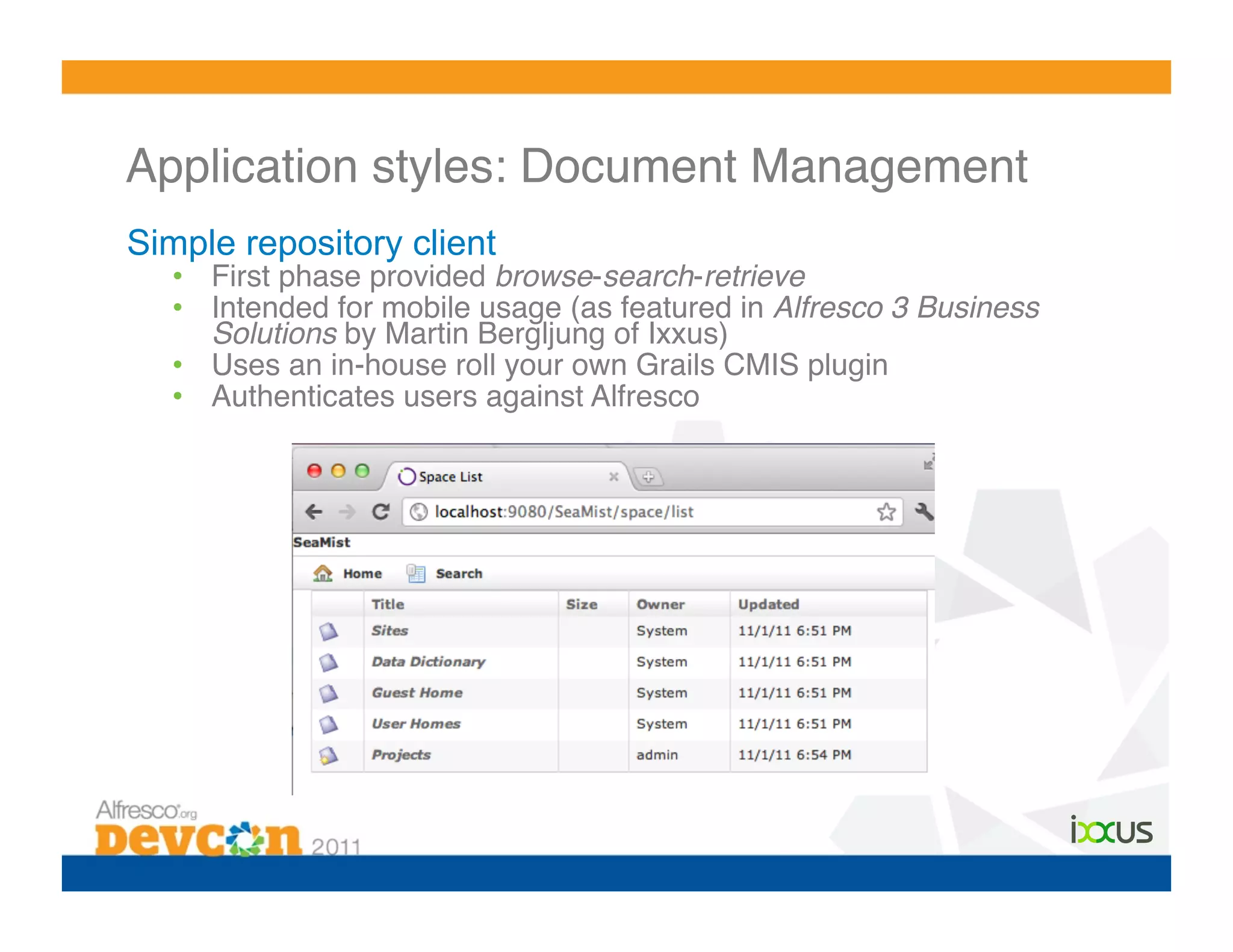1233x952 pixels.
Task: Open the Data Dictionary space
Action: pos(428,662)
